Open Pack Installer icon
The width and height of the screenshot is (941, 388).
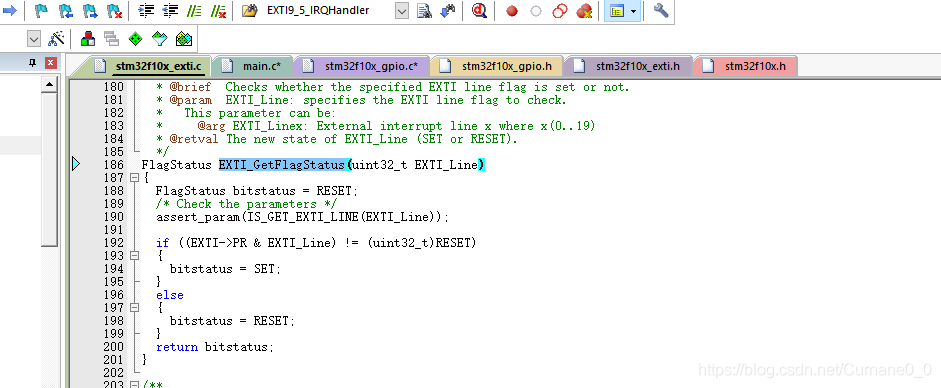(x=183, y=40)
